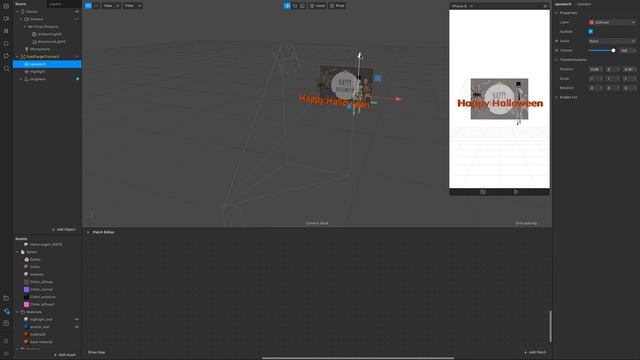
Task: Click the Microphone bulb icon in Scene tree
Action: click(27, 49)
